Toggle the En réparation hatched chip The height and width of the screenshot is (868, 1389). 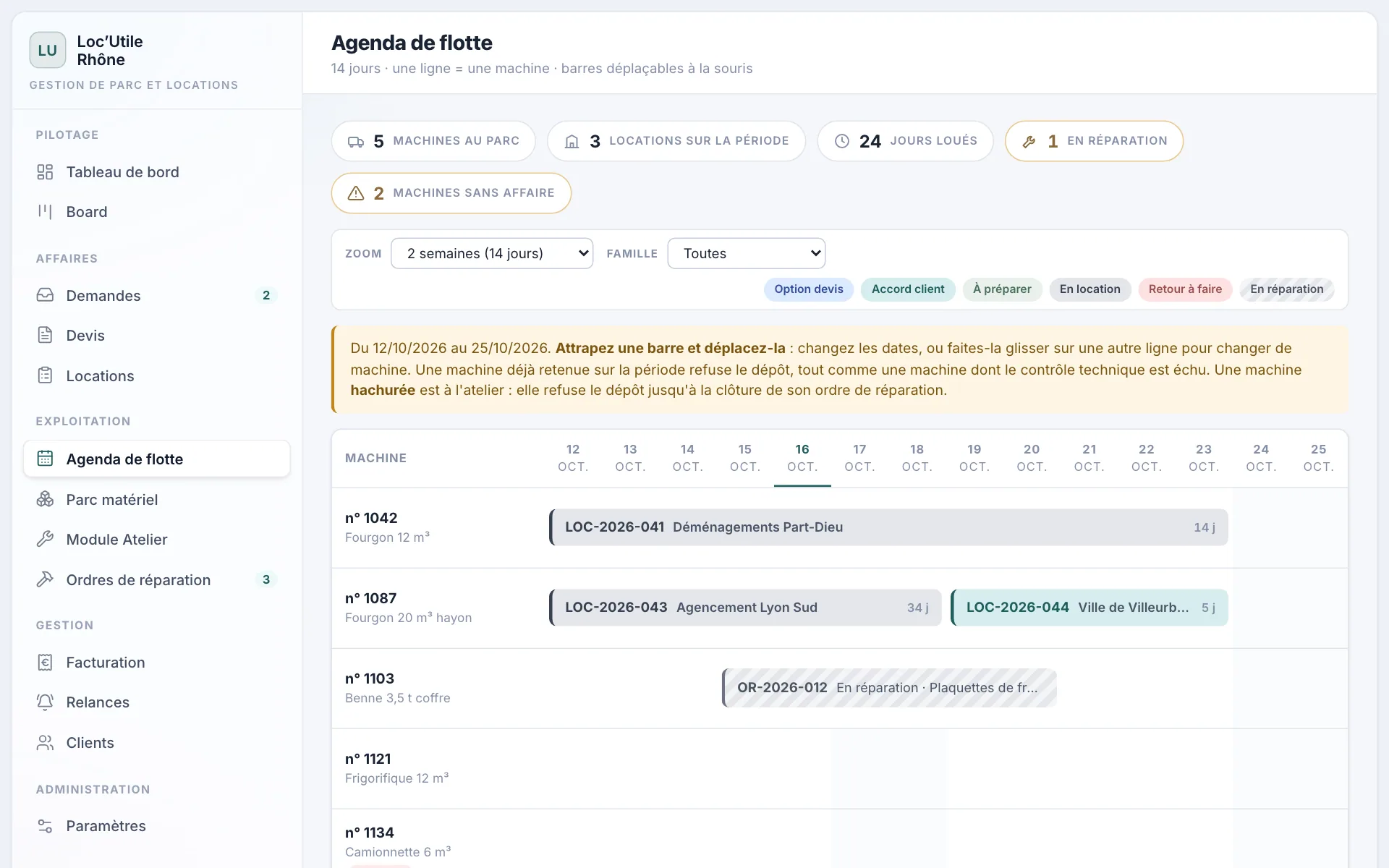[x=1286, y=289]
